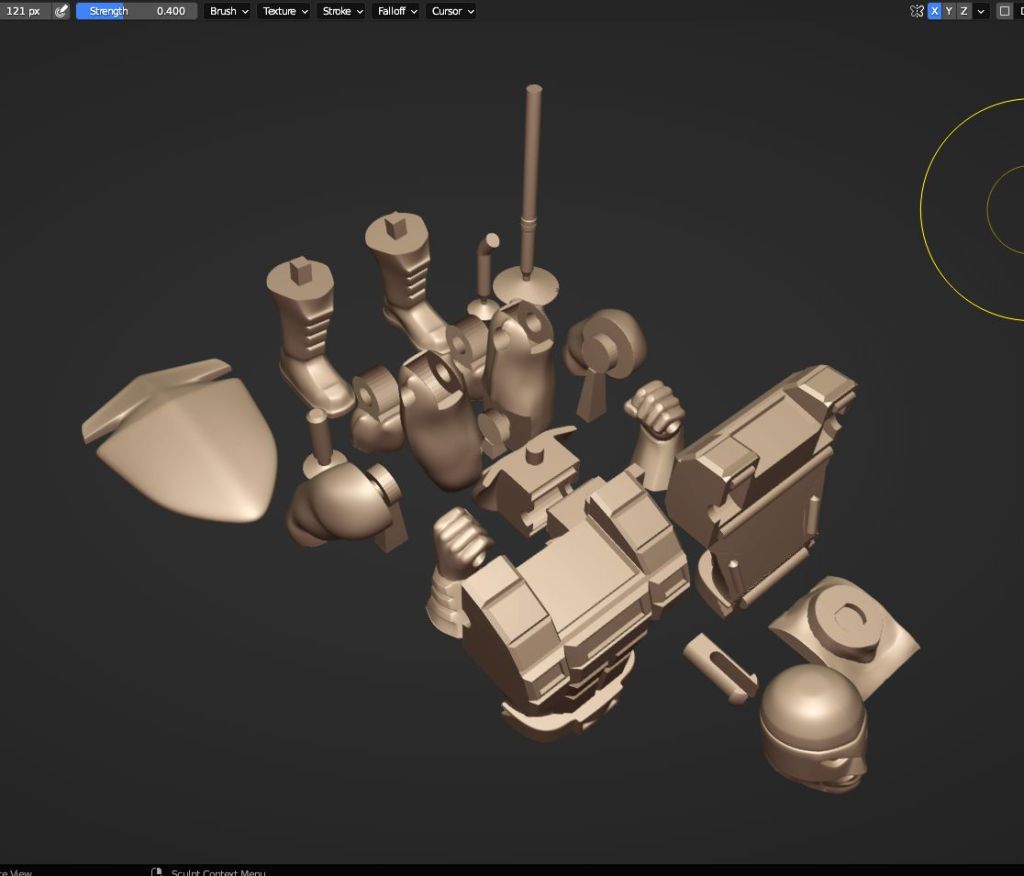Open symmetry options chevron after Z
This screenshot has width=1024, height=876.
[981, 11]
